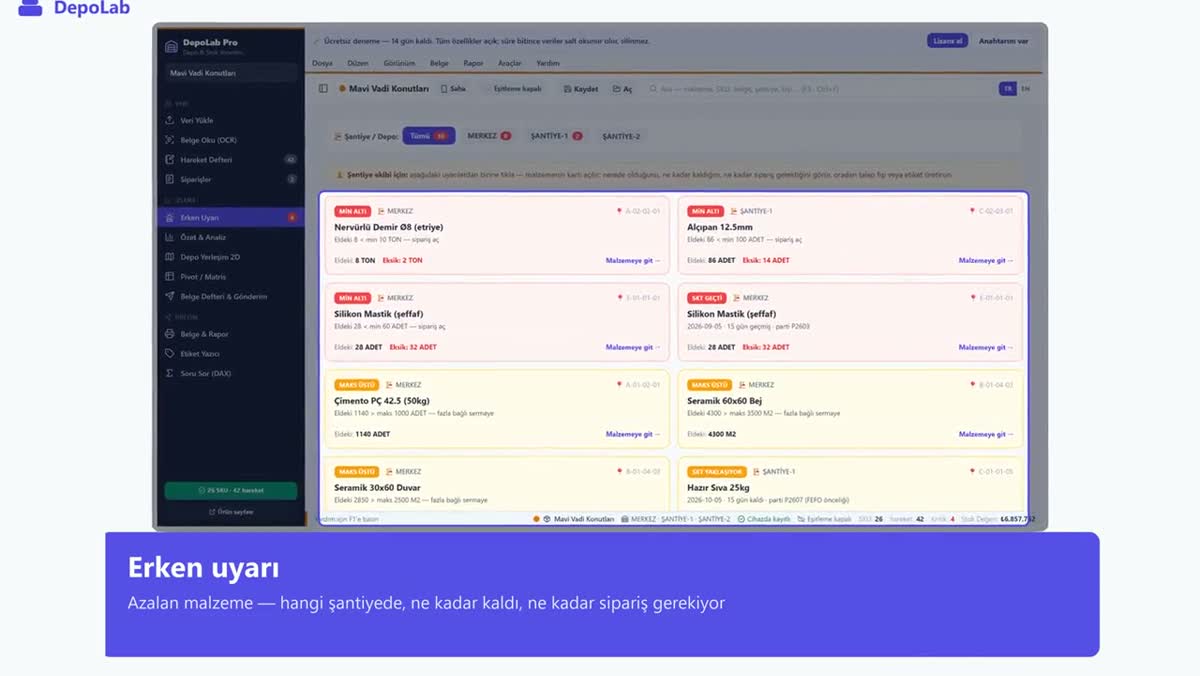
Task: Click the Pivot / Matris table icon
Action: pyautogui.click(x=170, y=277)
